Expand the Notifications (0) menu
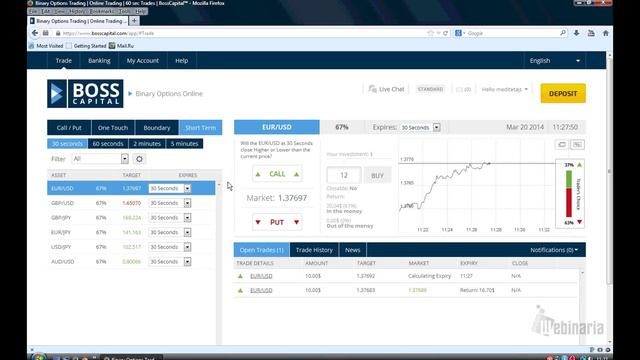 [x=554, y=250]
